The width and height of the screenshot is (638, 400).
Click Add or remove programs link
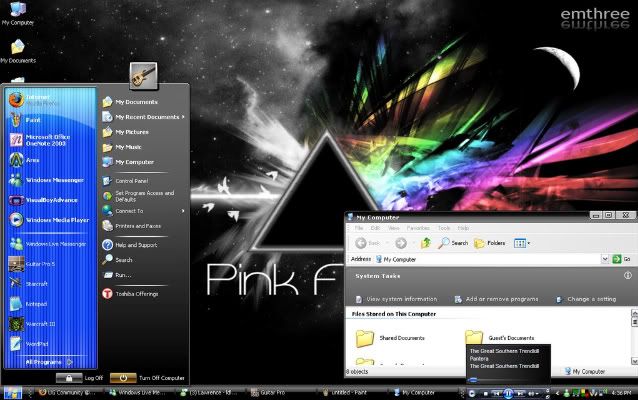coord(496,299)
